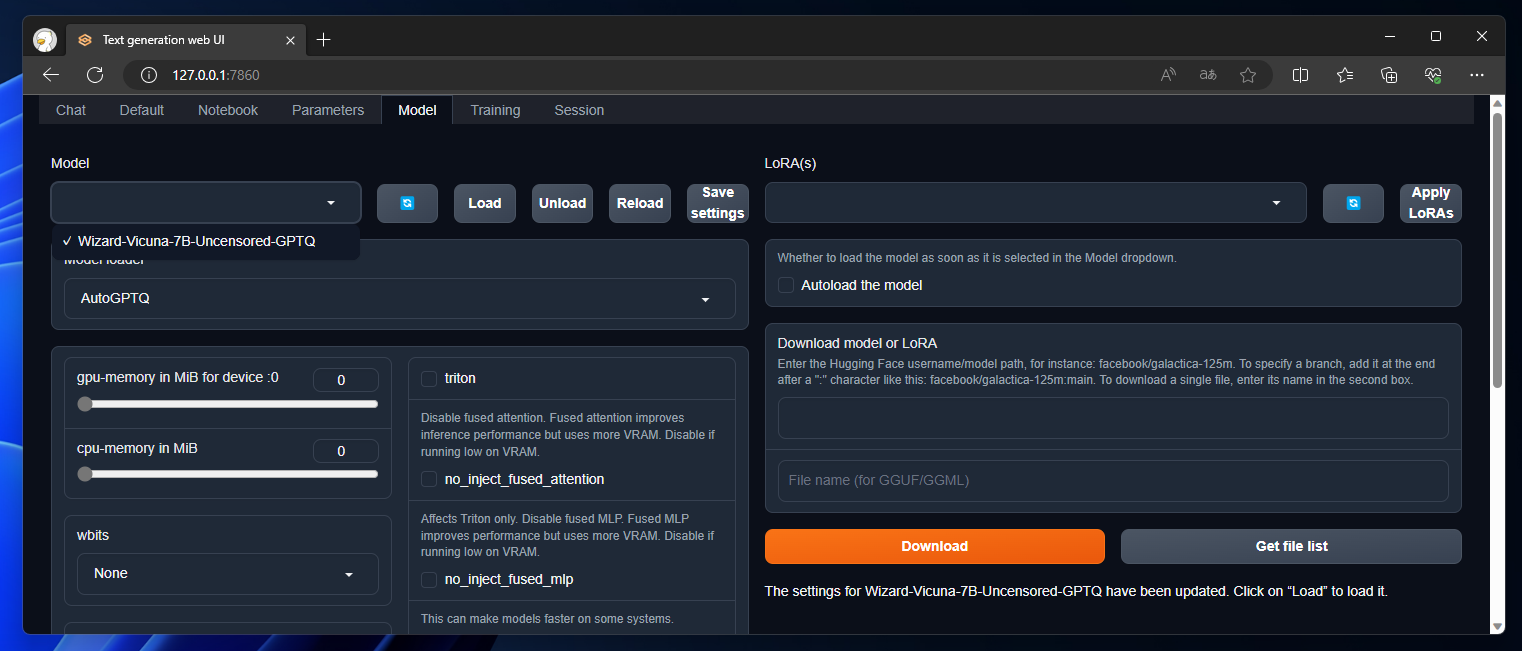The height and width of the screenshot is (651, 1522).
Task: Open browser Collections
Action: pyautogui.click(x=1389, y=75)
